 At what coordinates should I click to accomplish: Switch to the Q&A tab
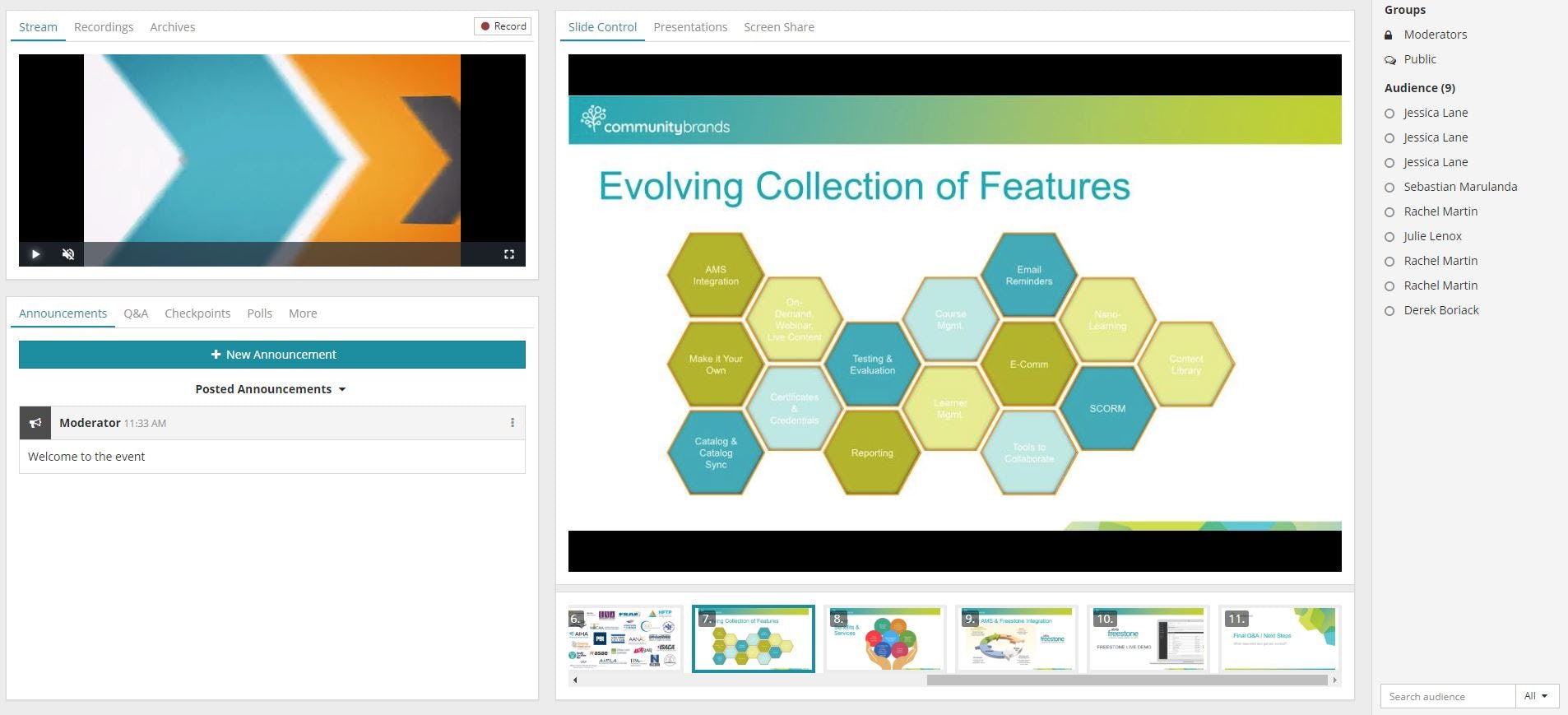pyautogui.click(x=136, y=313)
